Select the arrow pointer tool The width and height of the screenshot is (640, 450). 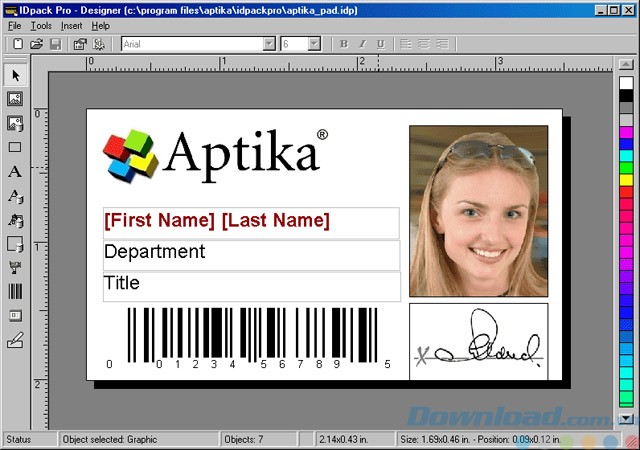(15, 76)
